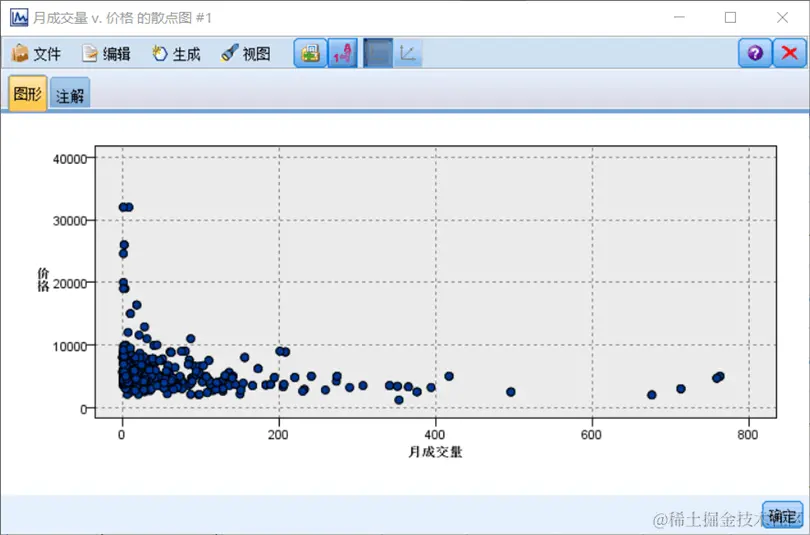Click the 600 x-axis label

click(x=591, y=435)
